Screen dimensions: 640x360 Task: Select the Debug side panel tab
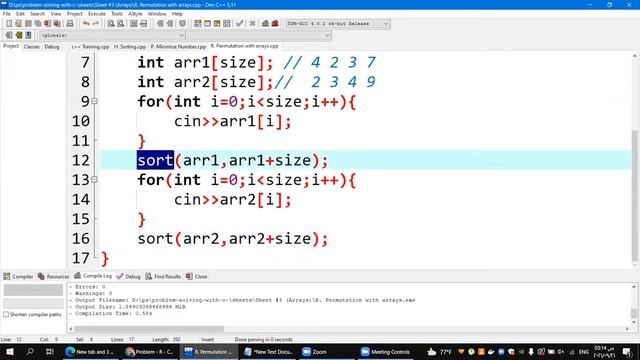click(x=52, y=47)
